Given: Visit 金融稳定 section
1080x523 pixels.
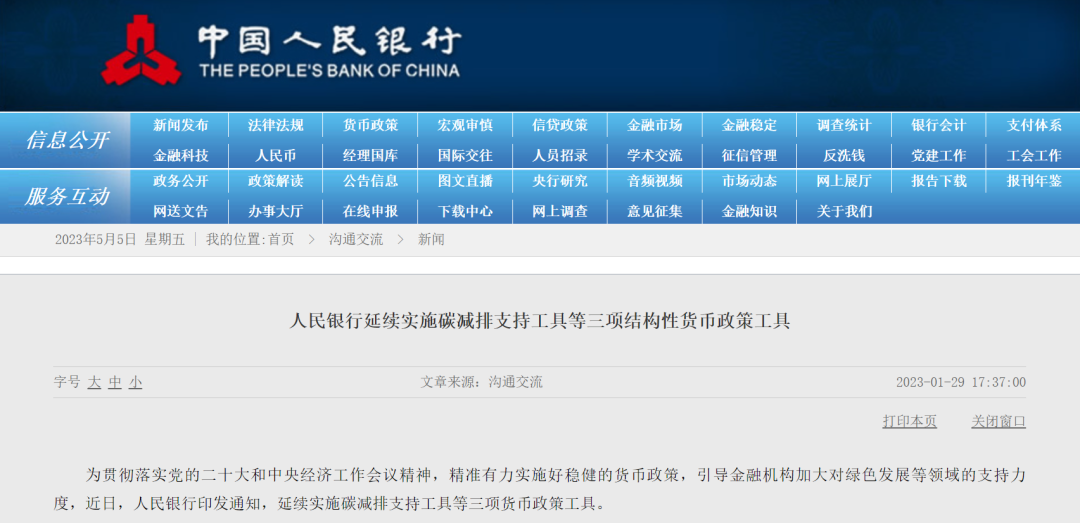Looking at the screenshot, I should pyautogui.click(x=749, y=125).
